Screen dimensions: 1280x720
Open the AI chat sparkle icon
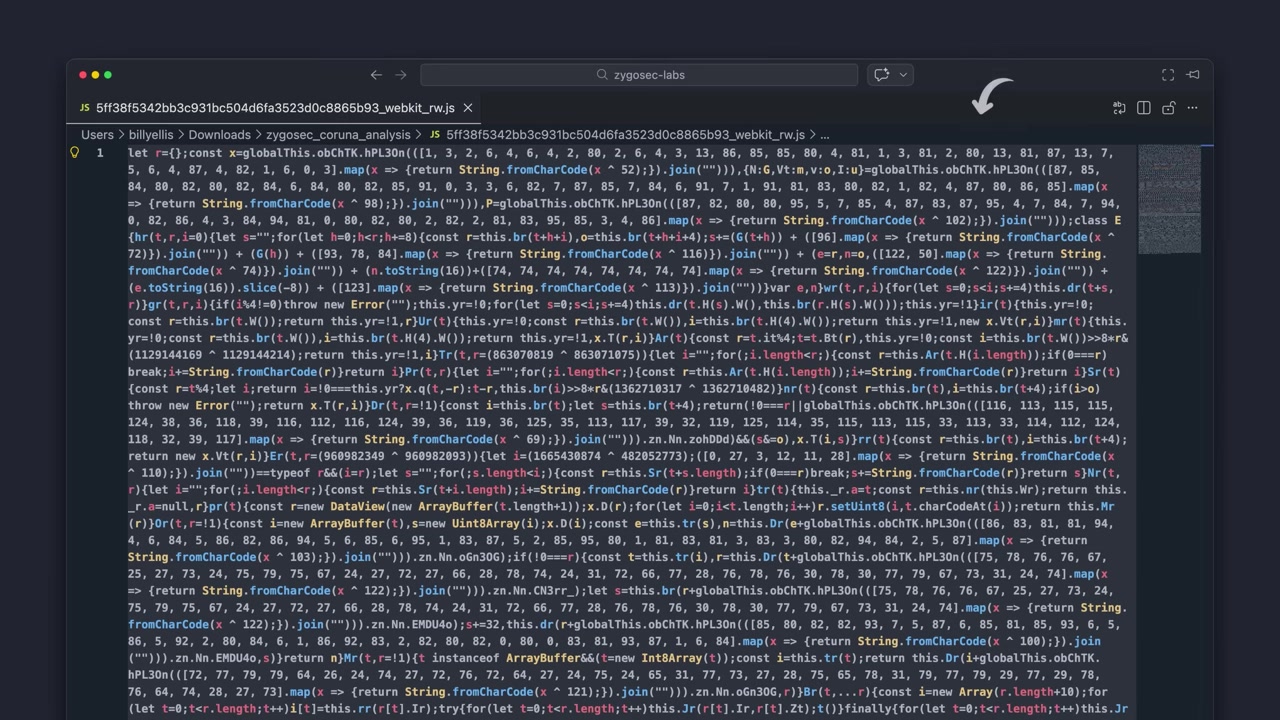tap(881, 75)
